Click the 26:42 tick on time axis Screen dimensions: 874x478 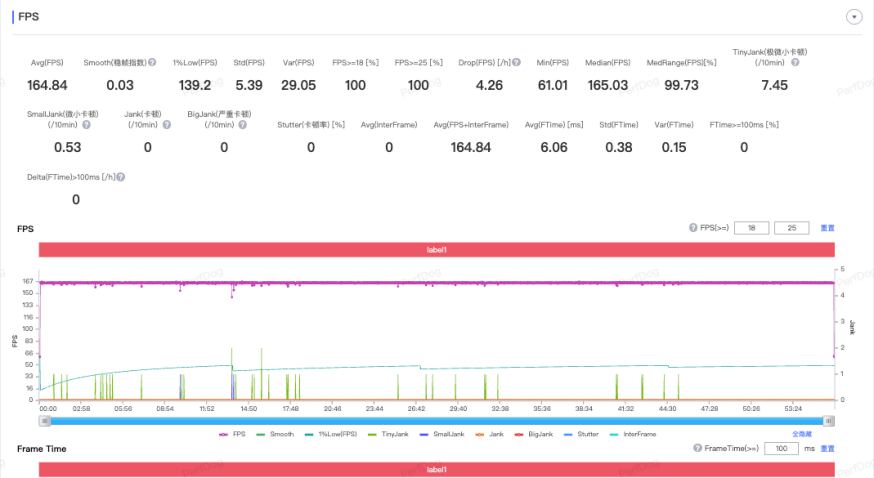tap(416, 408)
